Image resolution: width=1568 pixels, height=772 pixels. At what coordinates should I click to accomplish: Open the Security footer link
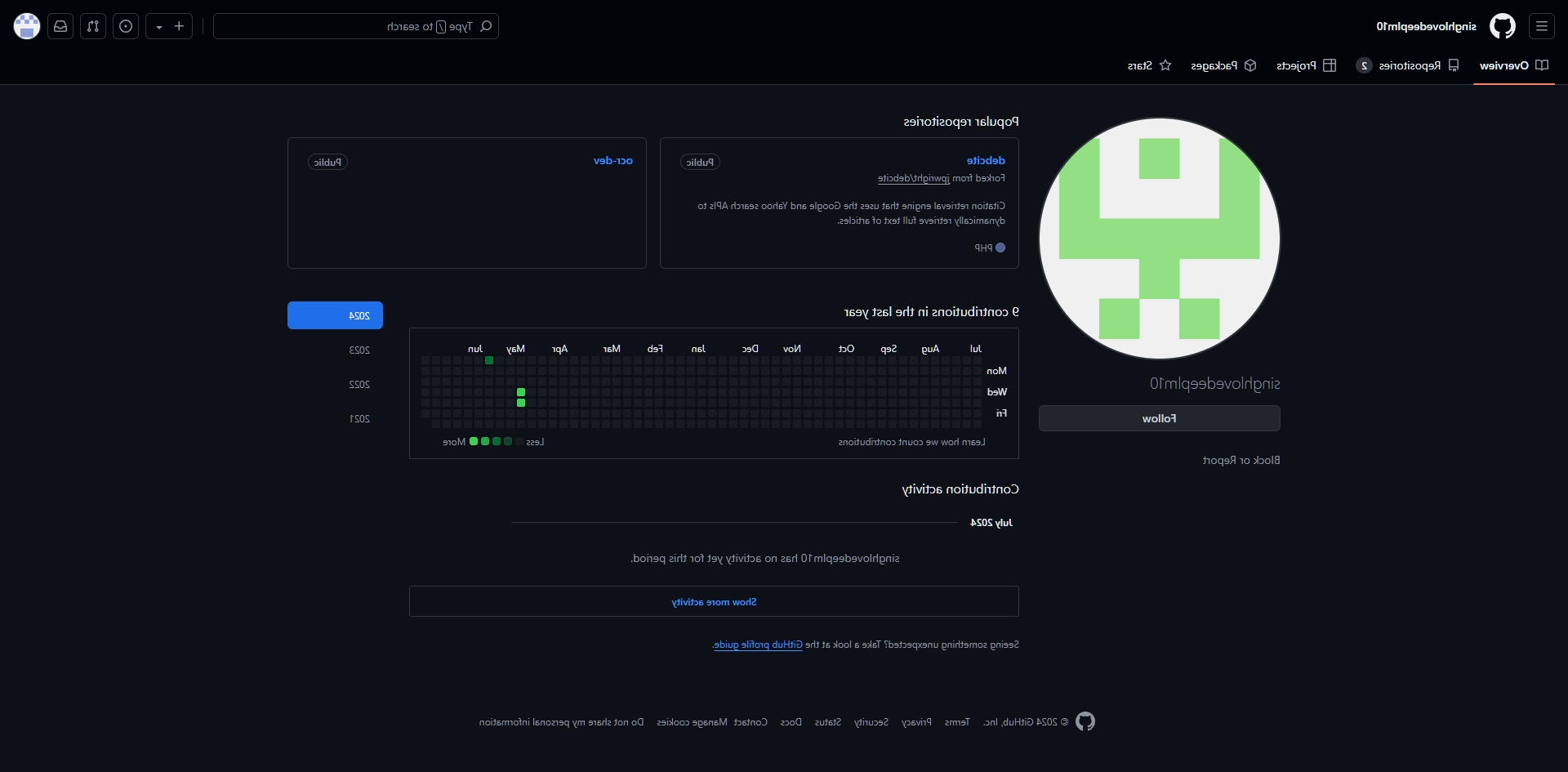(x=871, y=722)
